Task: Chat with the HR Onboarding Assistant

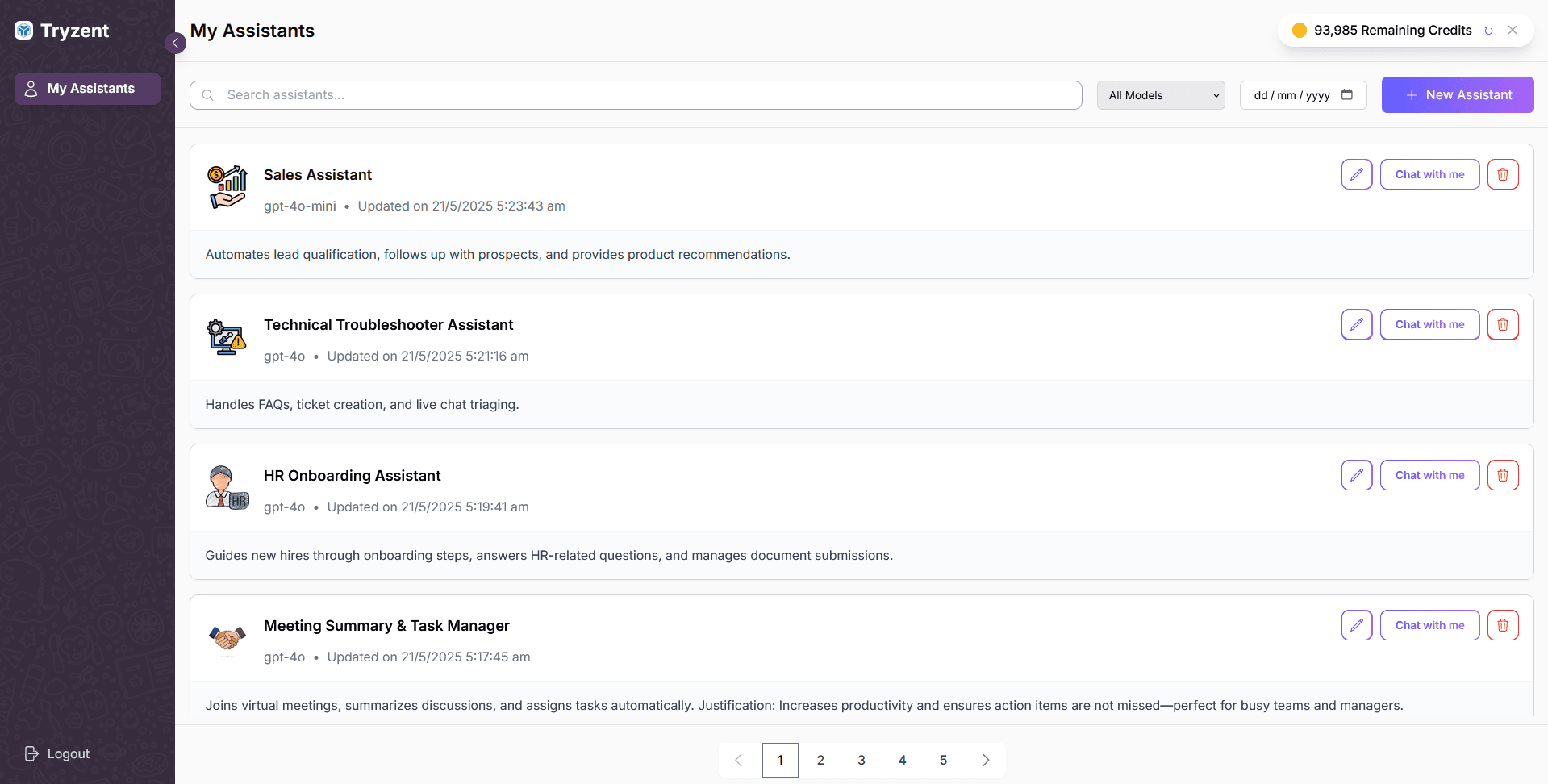Action: [1429, 475]
